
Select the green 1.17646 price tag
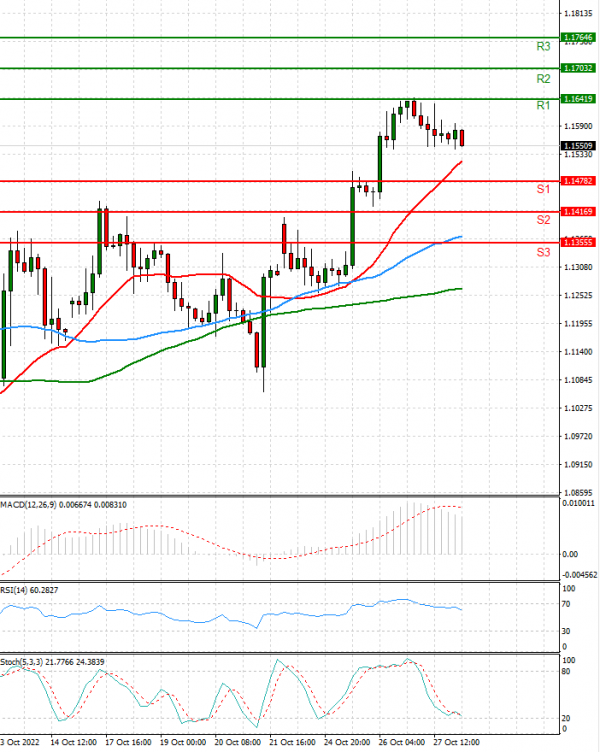tap(578, 37)
